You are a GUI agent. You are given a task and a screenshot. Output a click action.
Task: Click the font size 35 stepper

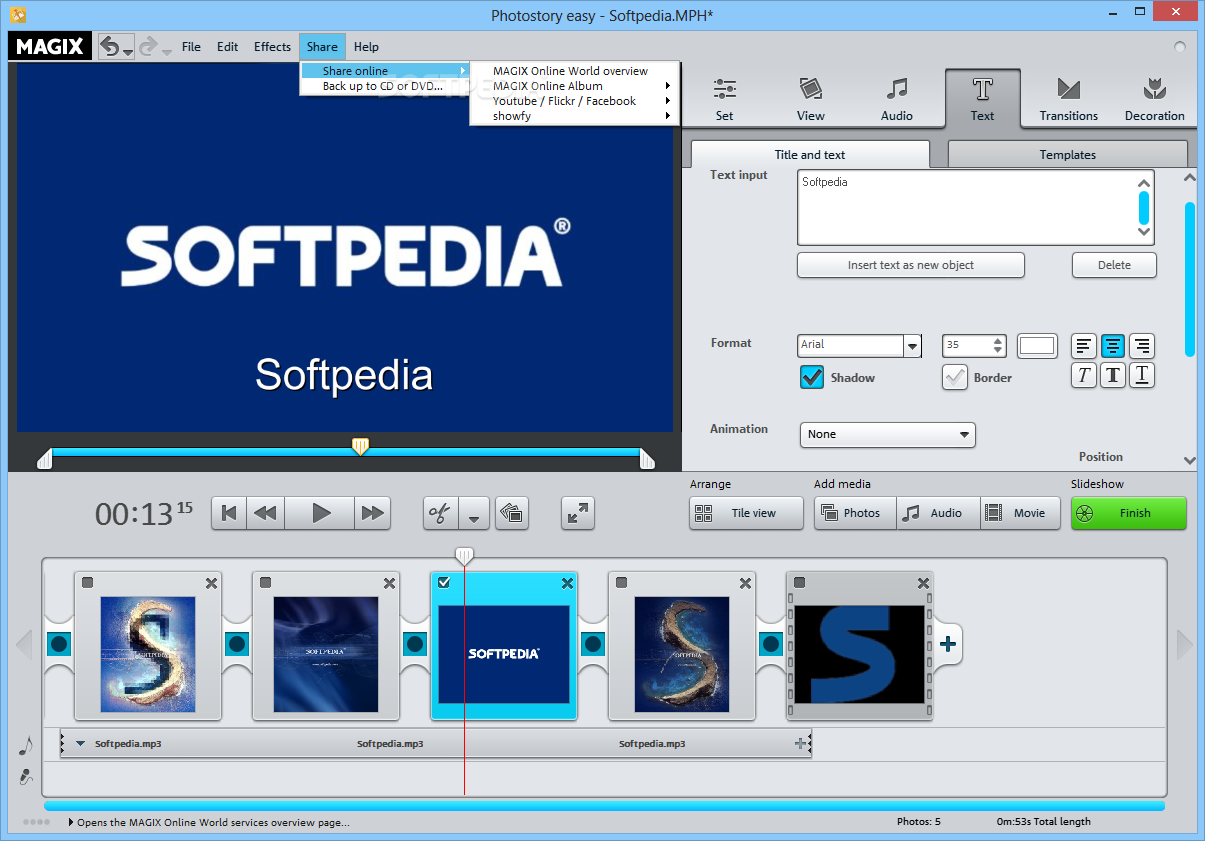tap(998, 345)
